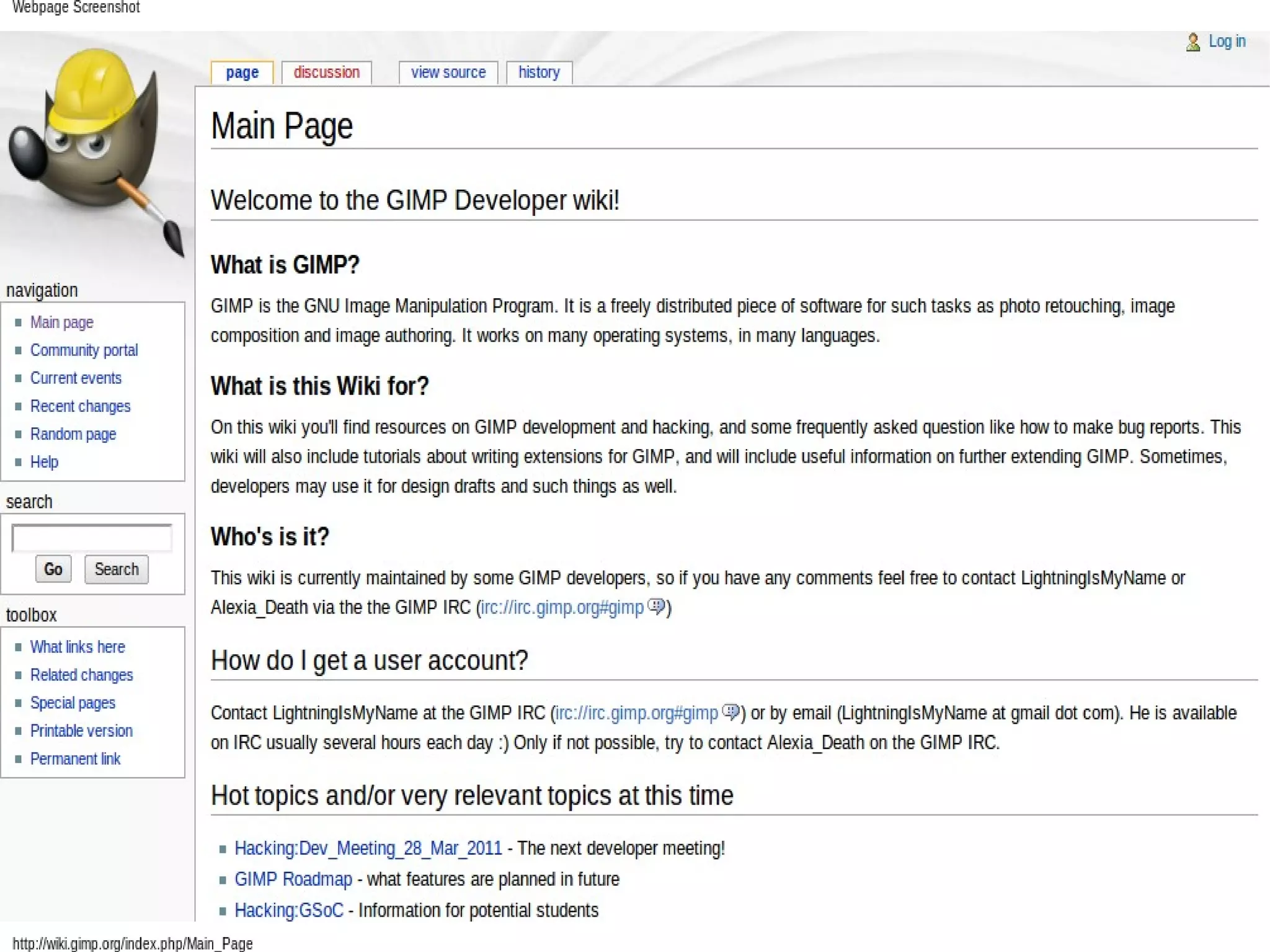This screenshot has height=952, width=1270.
Task: Click What links here in toolbox
Action: click(78, 647)
